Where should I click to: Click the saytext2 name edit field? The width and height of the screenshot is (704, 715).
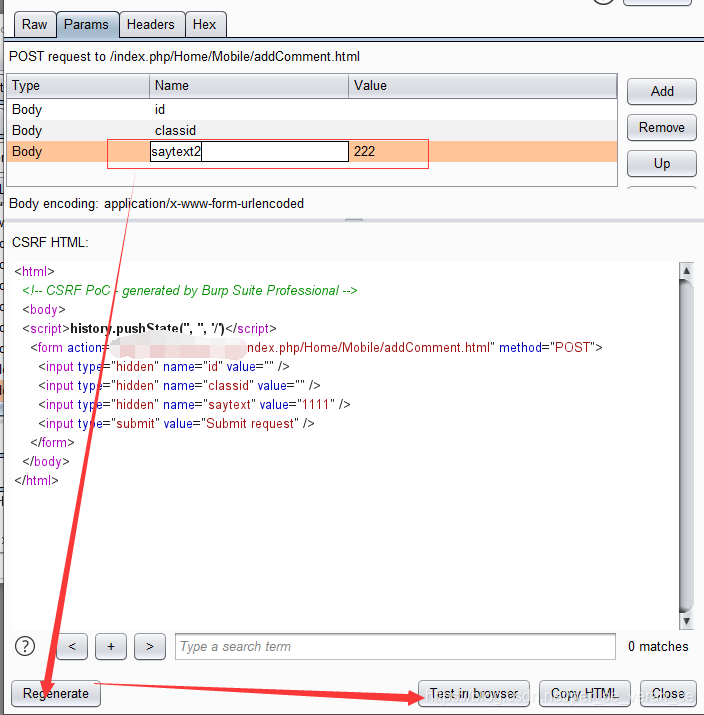coord(249,151)
